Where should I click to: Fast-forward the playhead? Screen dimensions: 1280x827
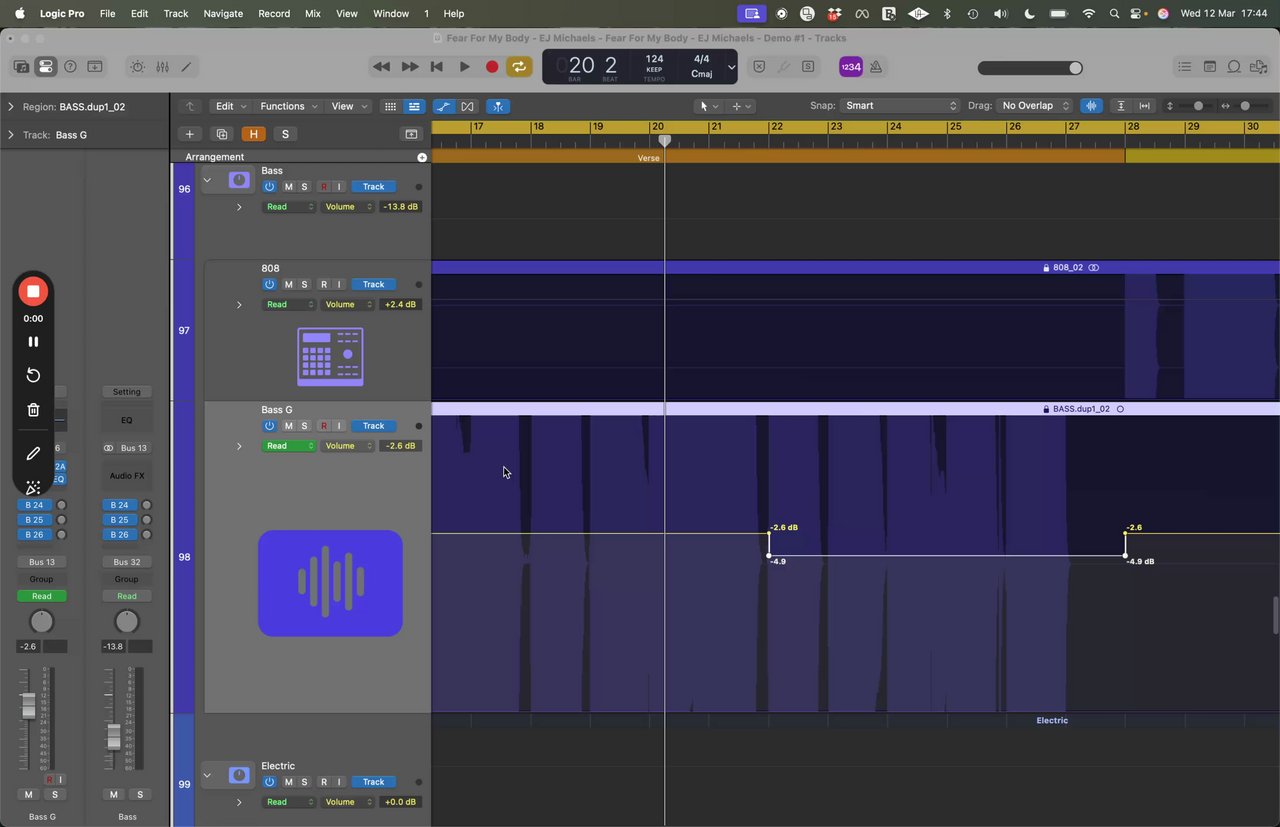[410, 67]
